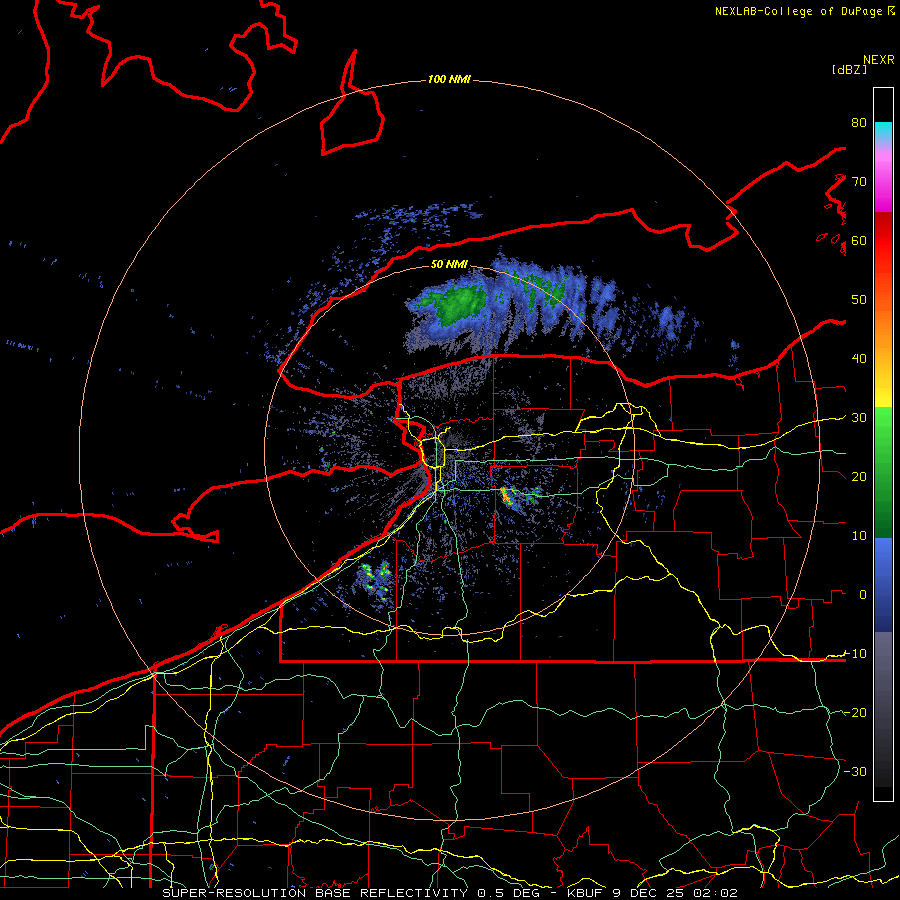
Task: Click the 80 dBZ scale label
Action: pos(859,122)
